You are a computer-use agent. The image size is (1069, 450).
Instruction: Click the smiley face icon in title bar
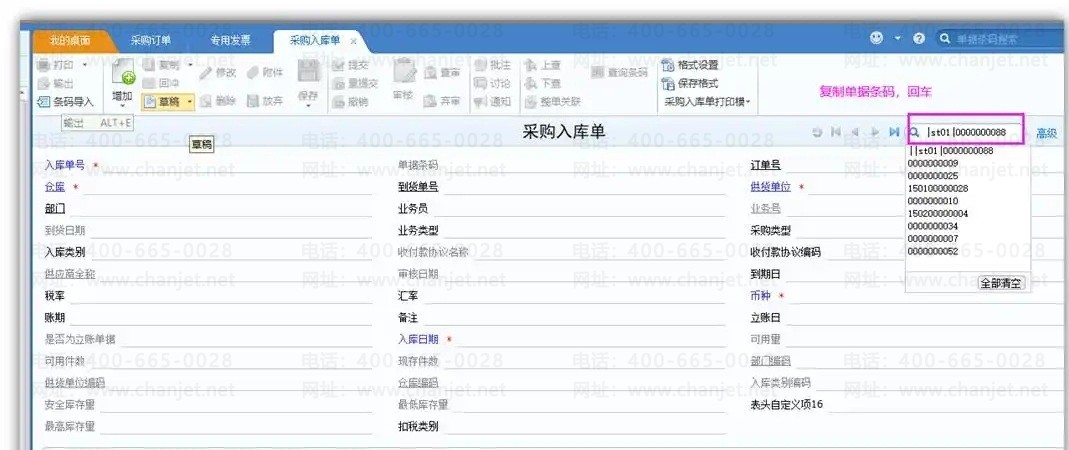[876, 39]
